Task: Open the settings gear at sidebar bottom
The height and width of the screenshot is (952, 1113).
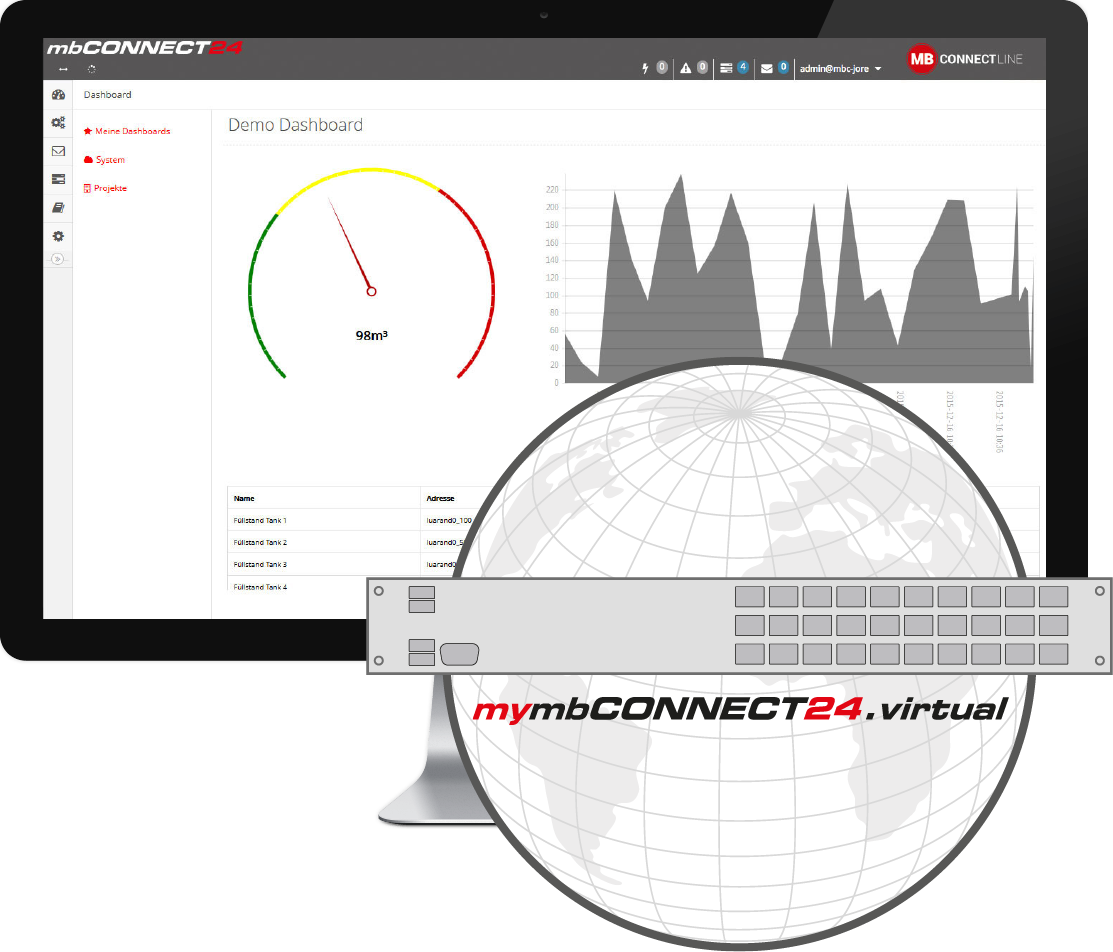Action: coord(58,235)
